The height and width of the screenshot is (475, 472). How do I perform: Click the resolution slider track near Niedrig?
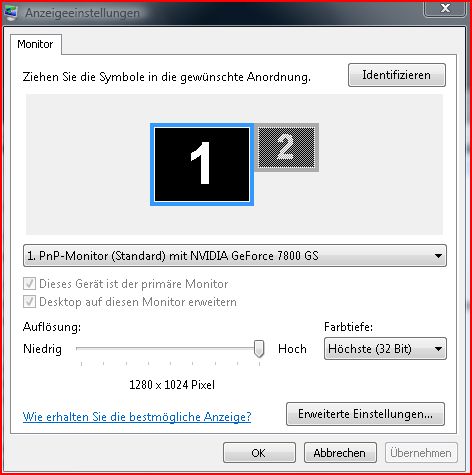point(93,349)
